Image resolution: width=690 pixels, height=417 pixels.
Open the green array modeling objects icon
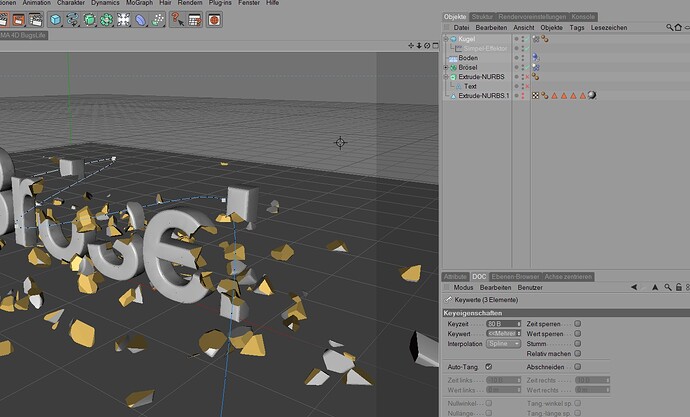pyautogui.click(x=106, y=20)
